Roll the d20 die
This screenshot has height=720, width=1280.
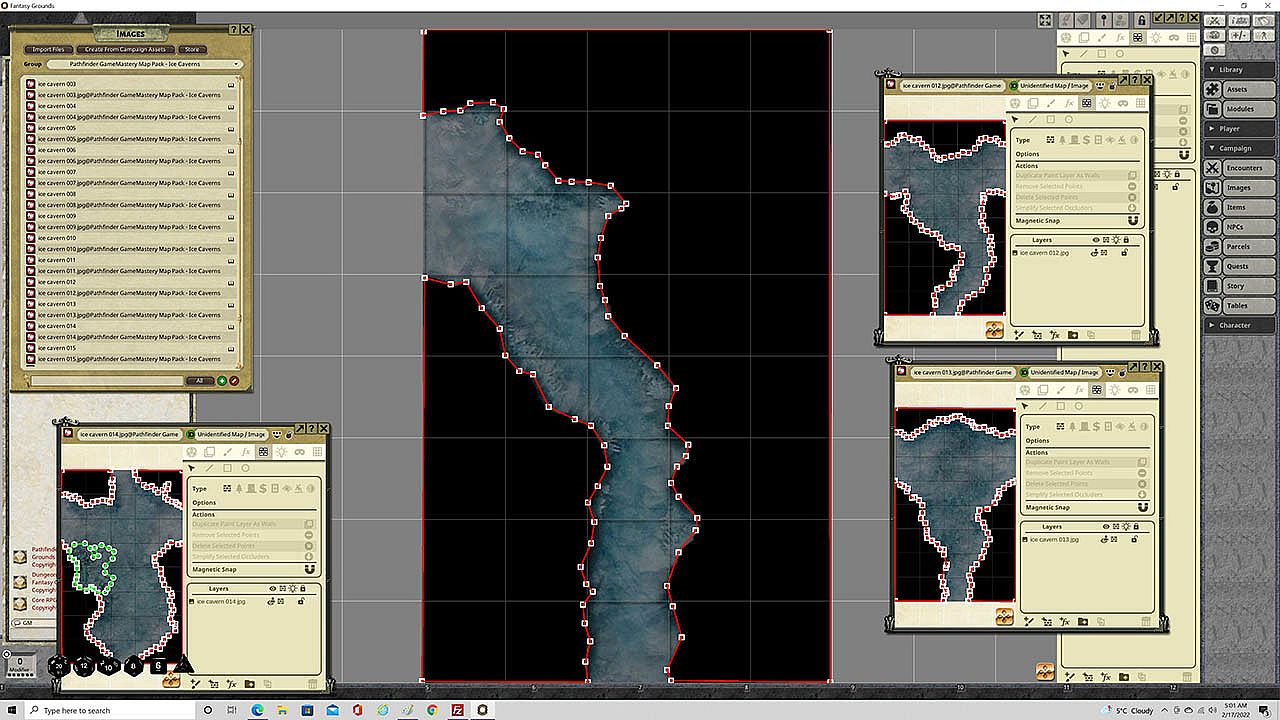[x=59, y=666]
